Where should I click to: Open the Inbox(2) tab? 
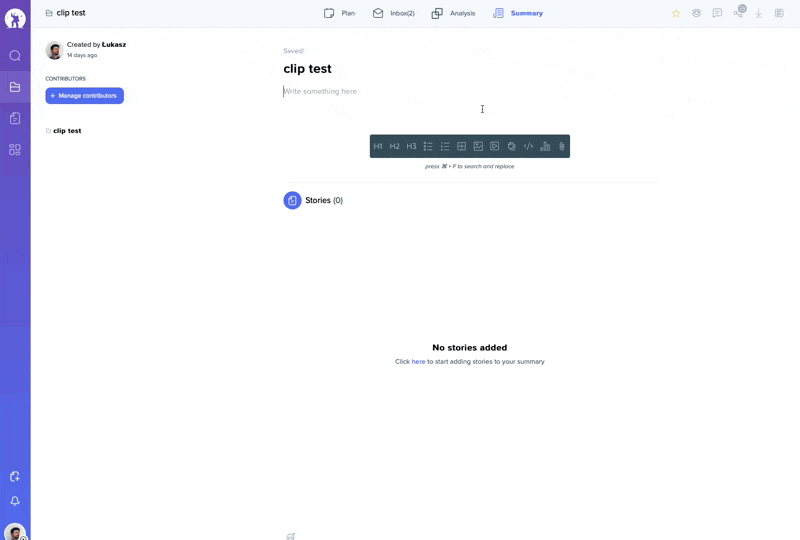[393, 13]
